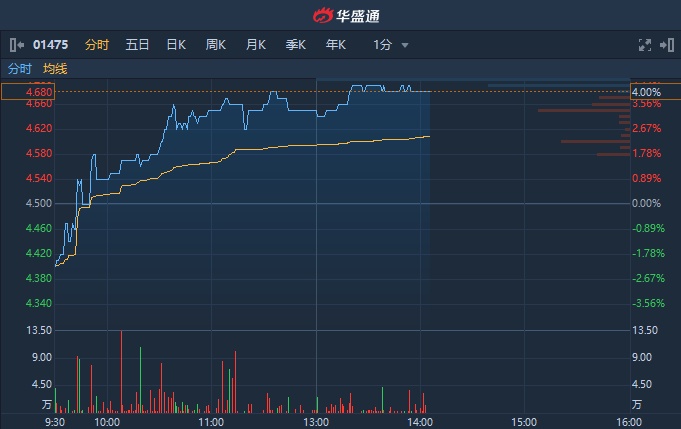The height and width of the screenshot is (429, 681).
Task: Click the 华盛通 logo icon
Action: 321,15
